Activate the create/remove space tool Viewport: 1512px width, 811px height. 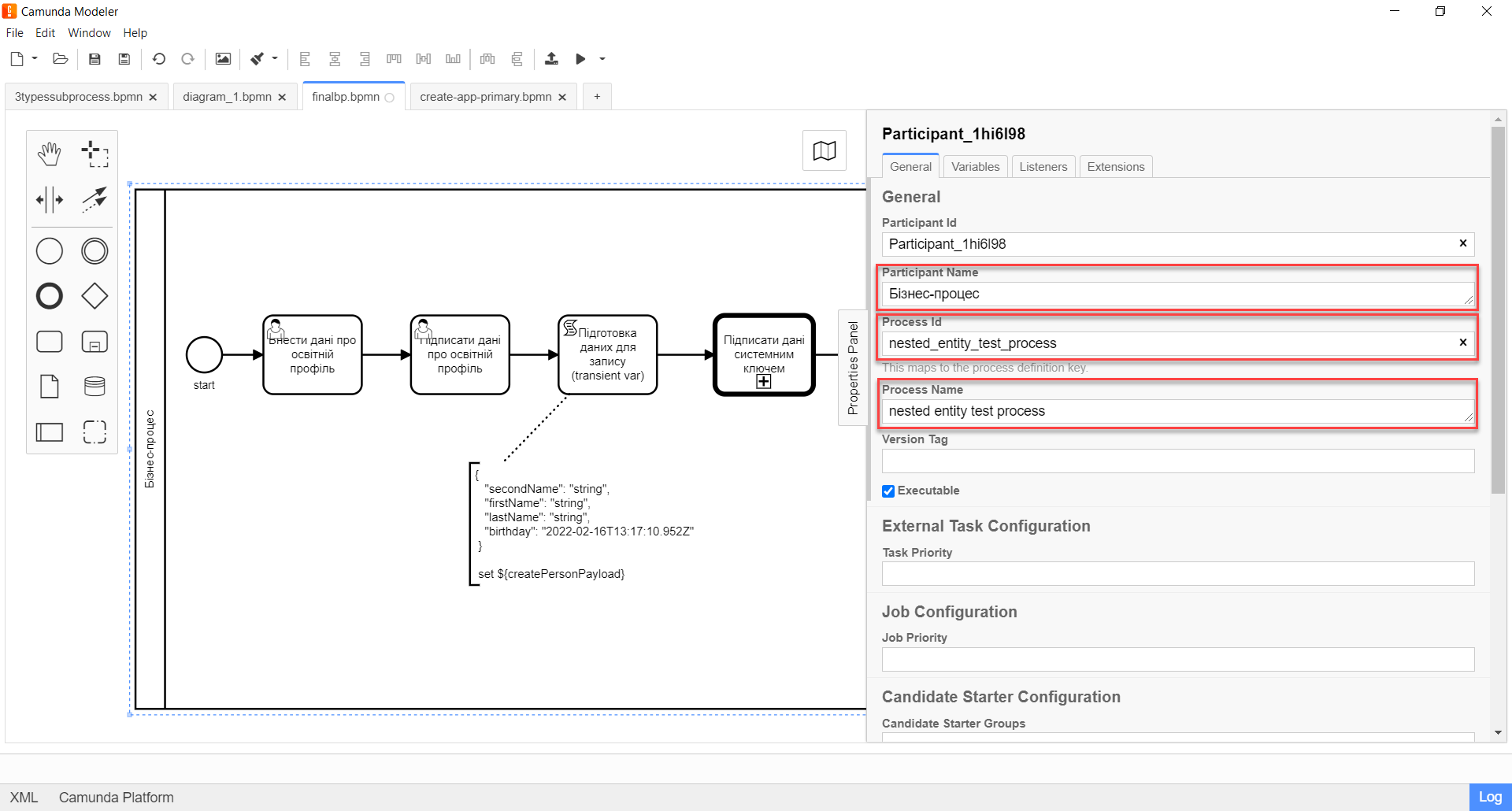coord(50,199)
